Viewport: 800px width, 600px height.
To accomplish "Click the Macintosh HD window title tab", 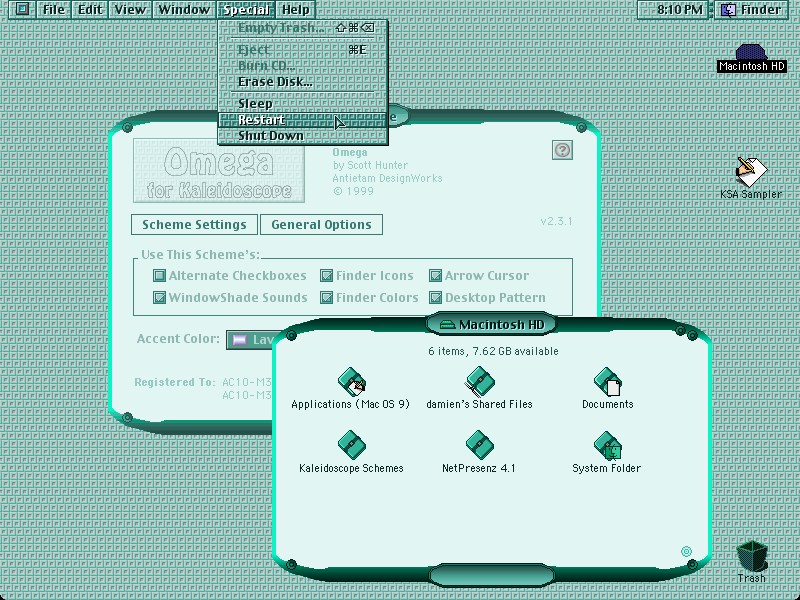I will [491, 324].
